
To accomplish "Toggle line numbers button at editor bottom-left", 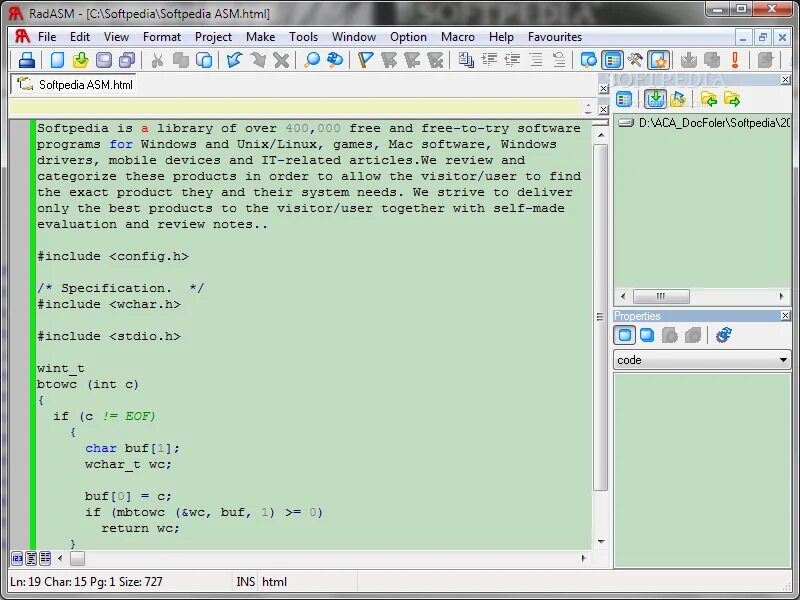I will (17, 559).
